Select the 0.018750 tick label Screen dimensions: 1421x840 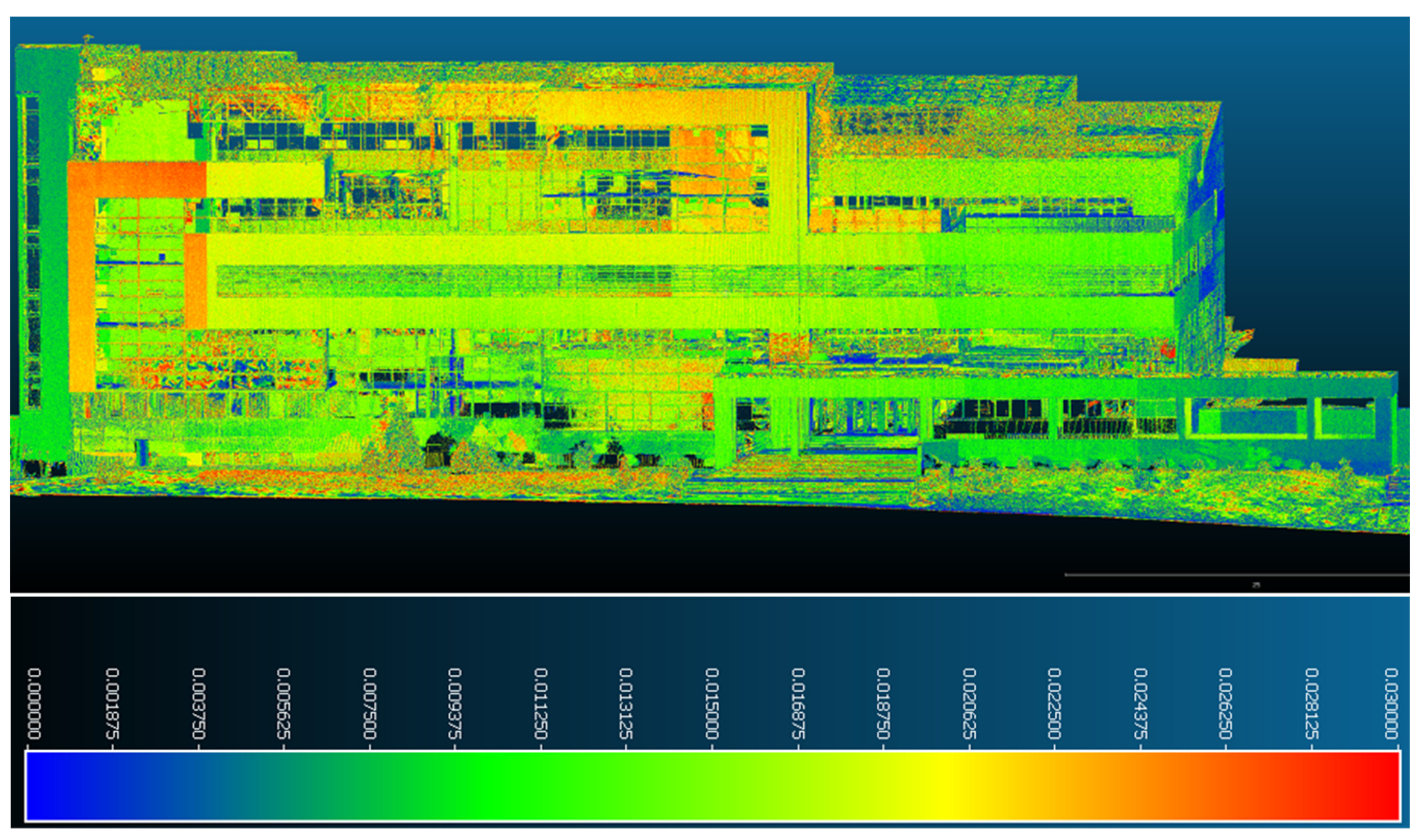[x=883, y=704]
